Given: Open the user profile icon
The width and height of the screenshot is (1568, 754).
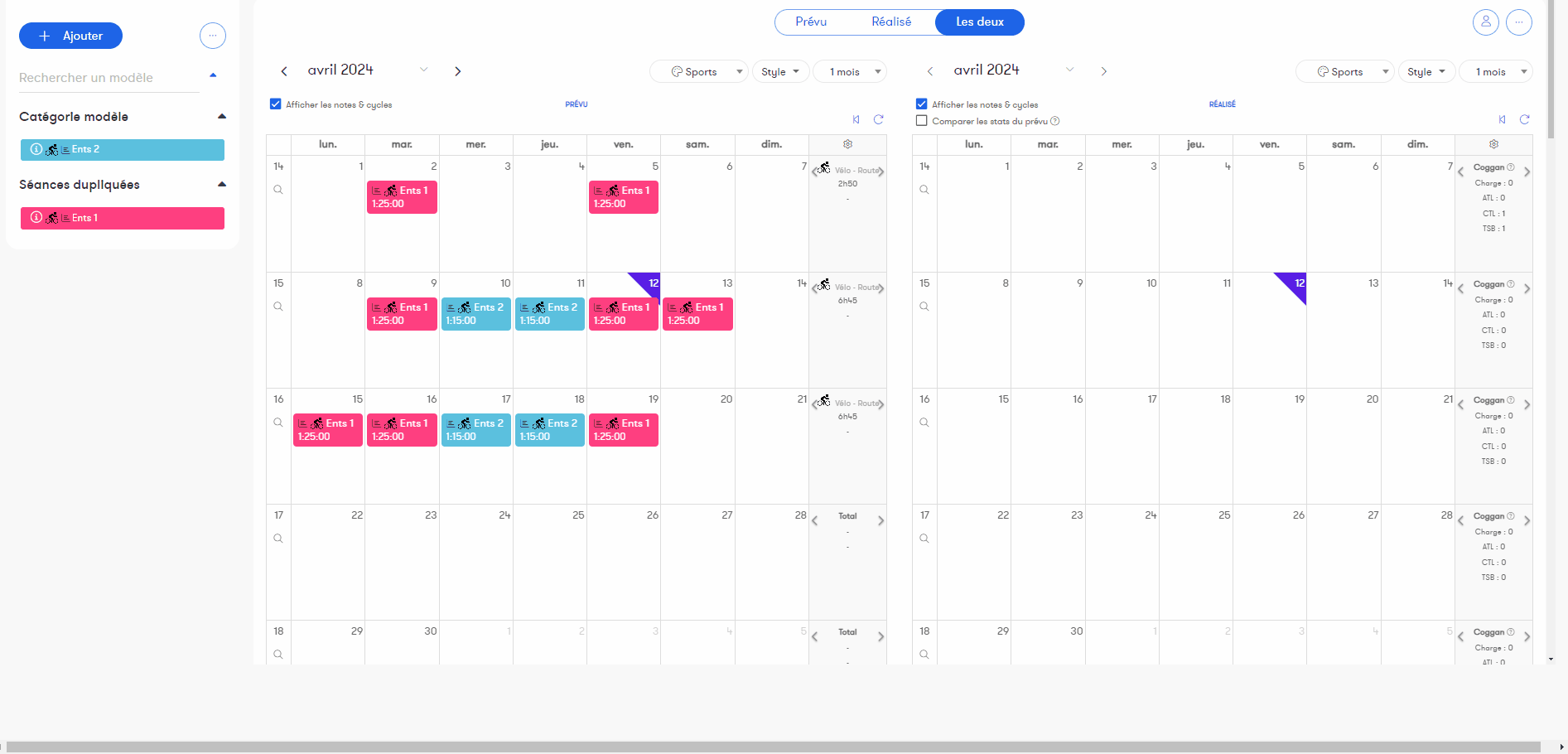Looking at the screenshot, I should [1485, 22].
